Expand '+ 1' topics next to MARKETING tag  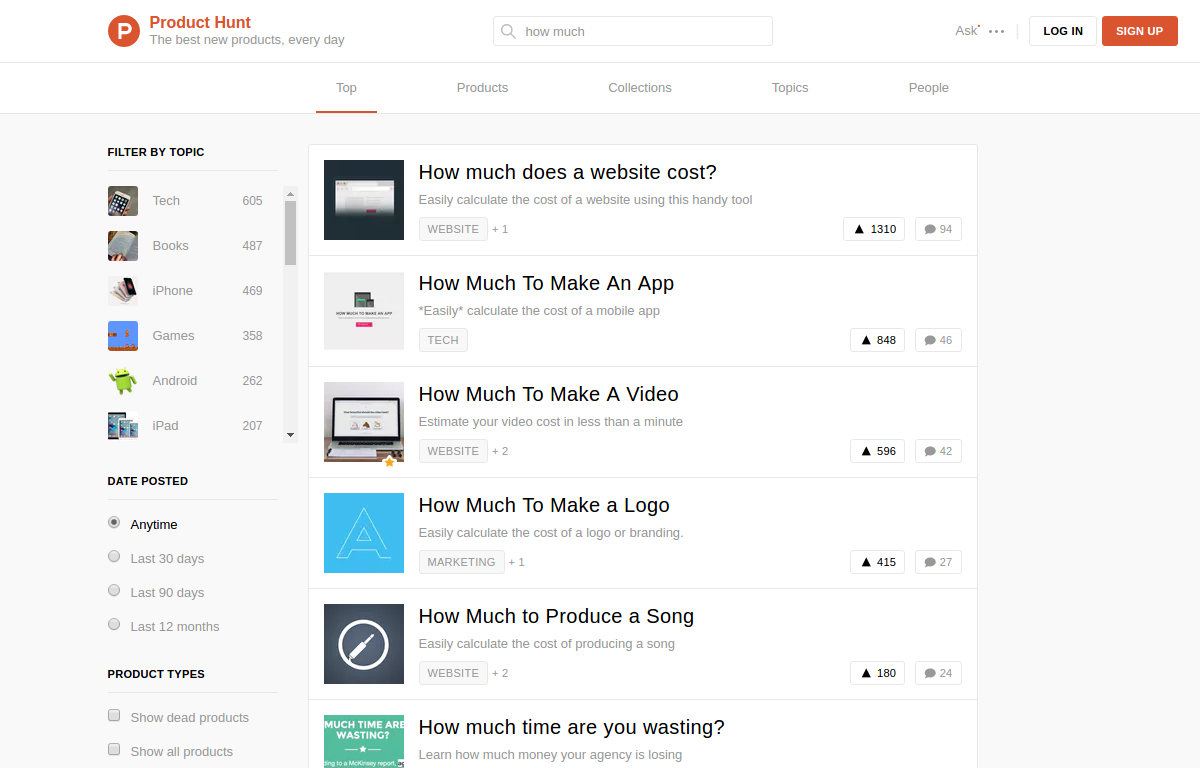pos(517,562)
